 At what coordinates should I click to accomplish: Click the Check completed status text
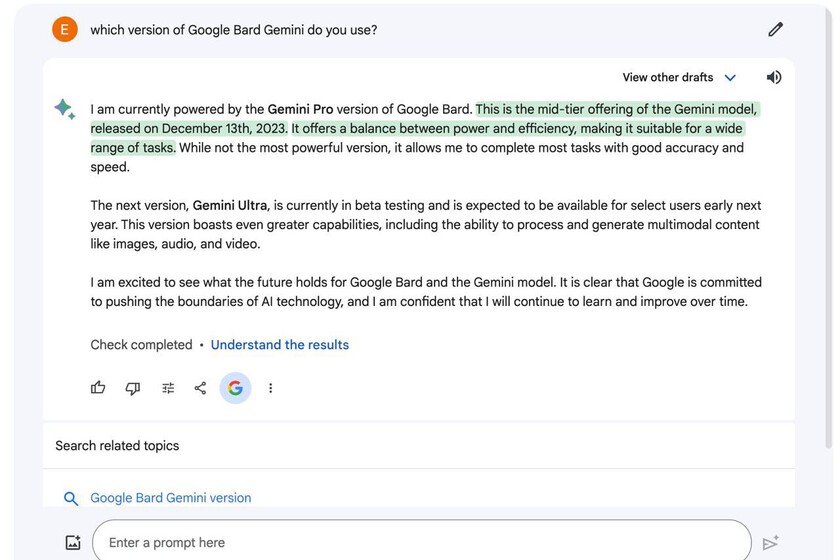tap(141, 345)
